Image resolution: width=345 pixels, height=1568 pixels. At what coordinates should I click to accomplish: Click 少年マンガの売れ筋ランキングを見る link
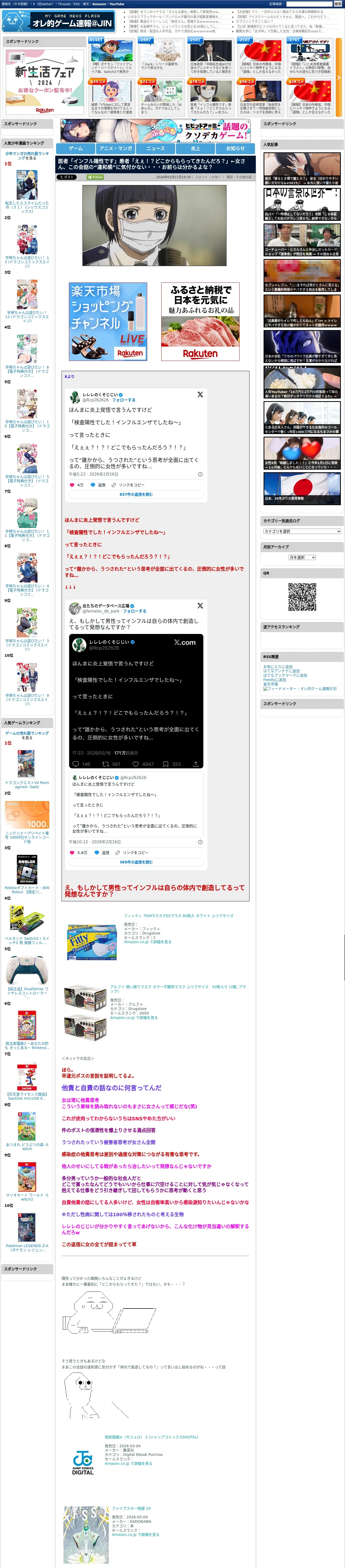(x=27, y=156)
